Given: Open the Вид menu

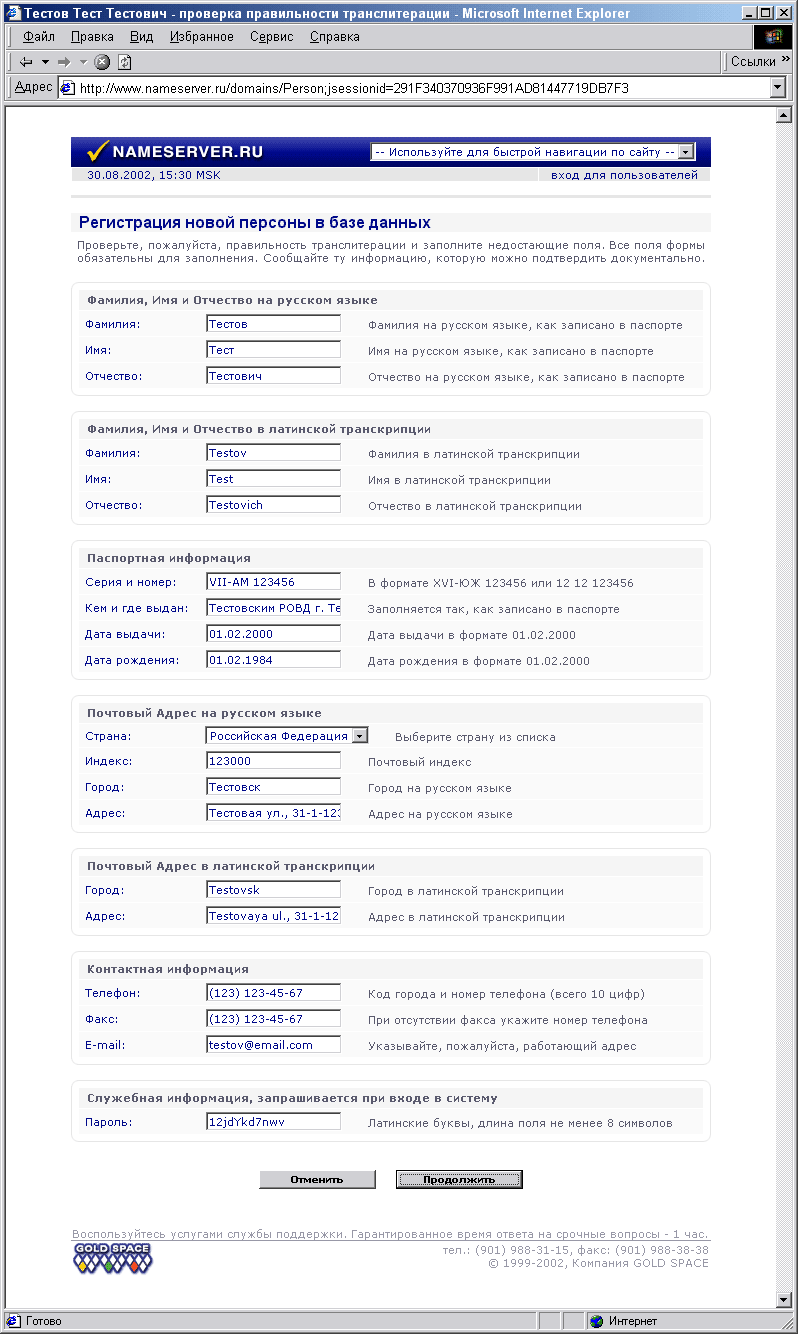Looking at the screenshot, I should 142,37.
